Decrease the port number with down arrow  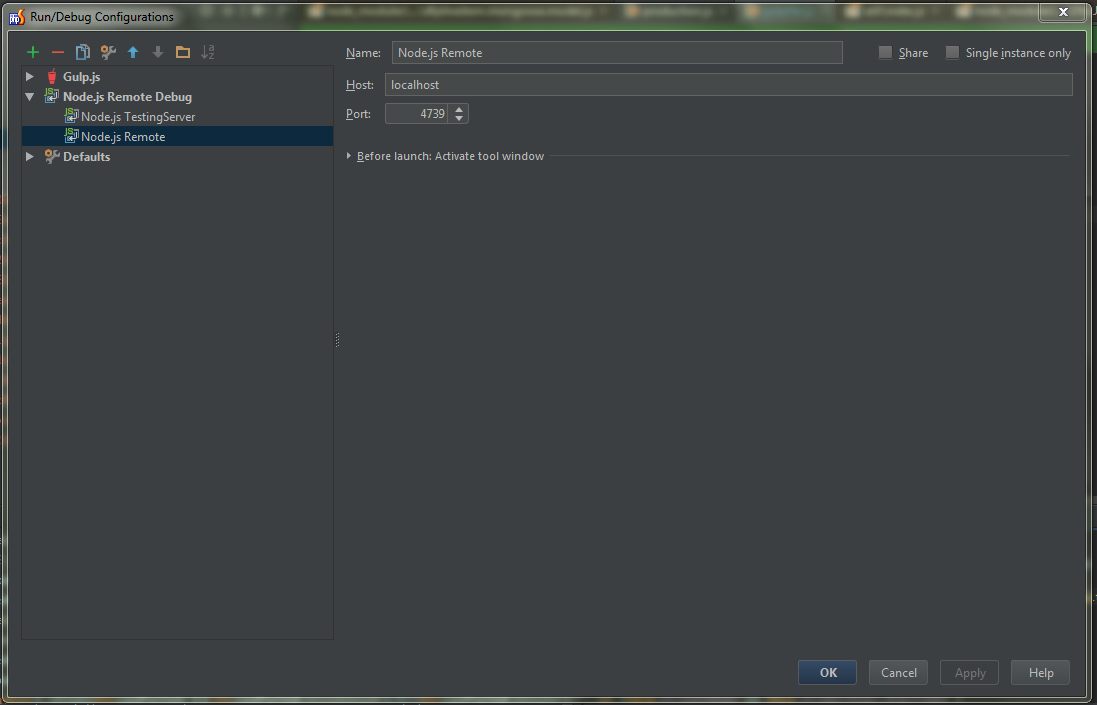tap(459, 118)
